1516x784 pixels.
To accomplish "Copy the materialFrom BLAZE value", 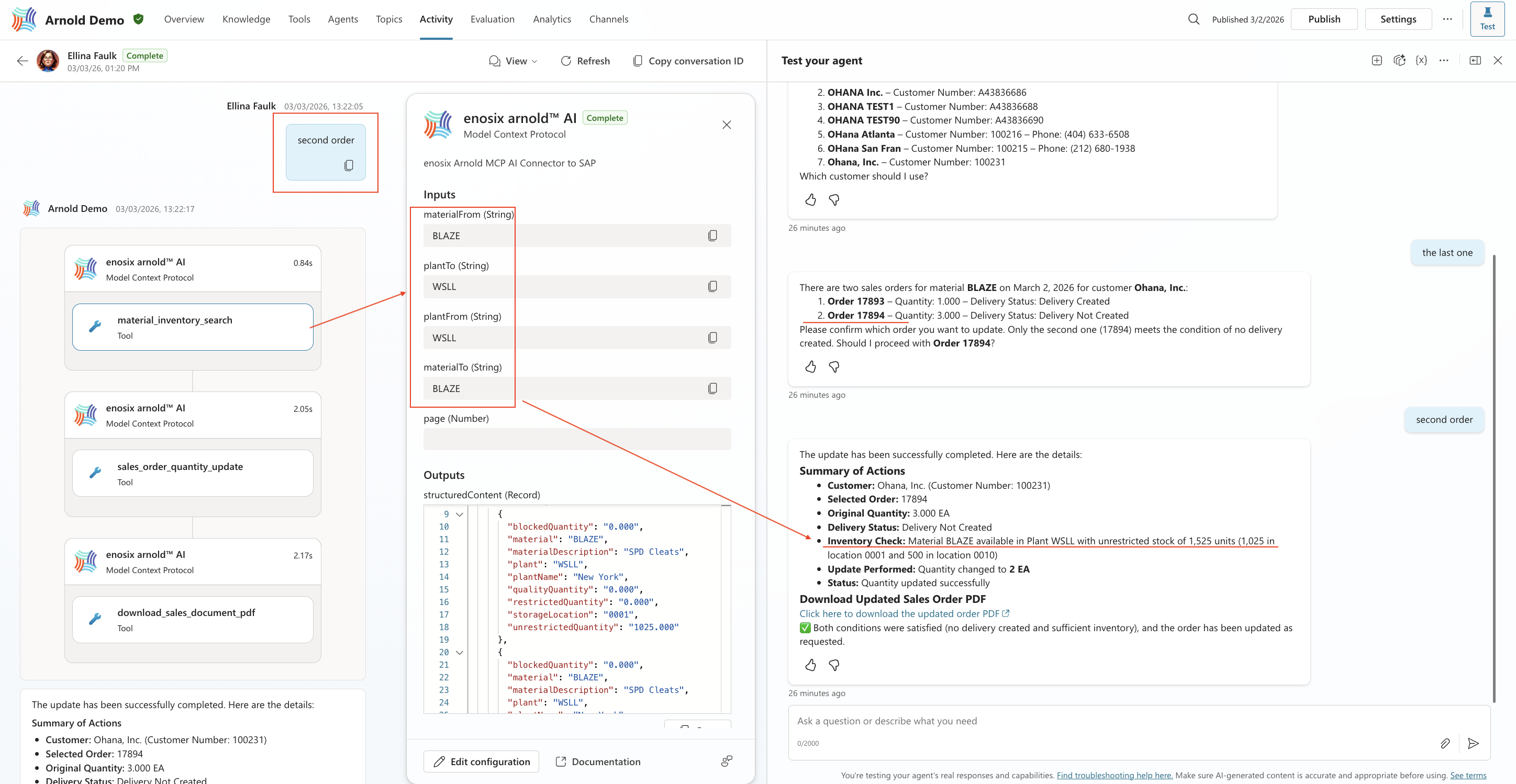I will coord(712,236).
